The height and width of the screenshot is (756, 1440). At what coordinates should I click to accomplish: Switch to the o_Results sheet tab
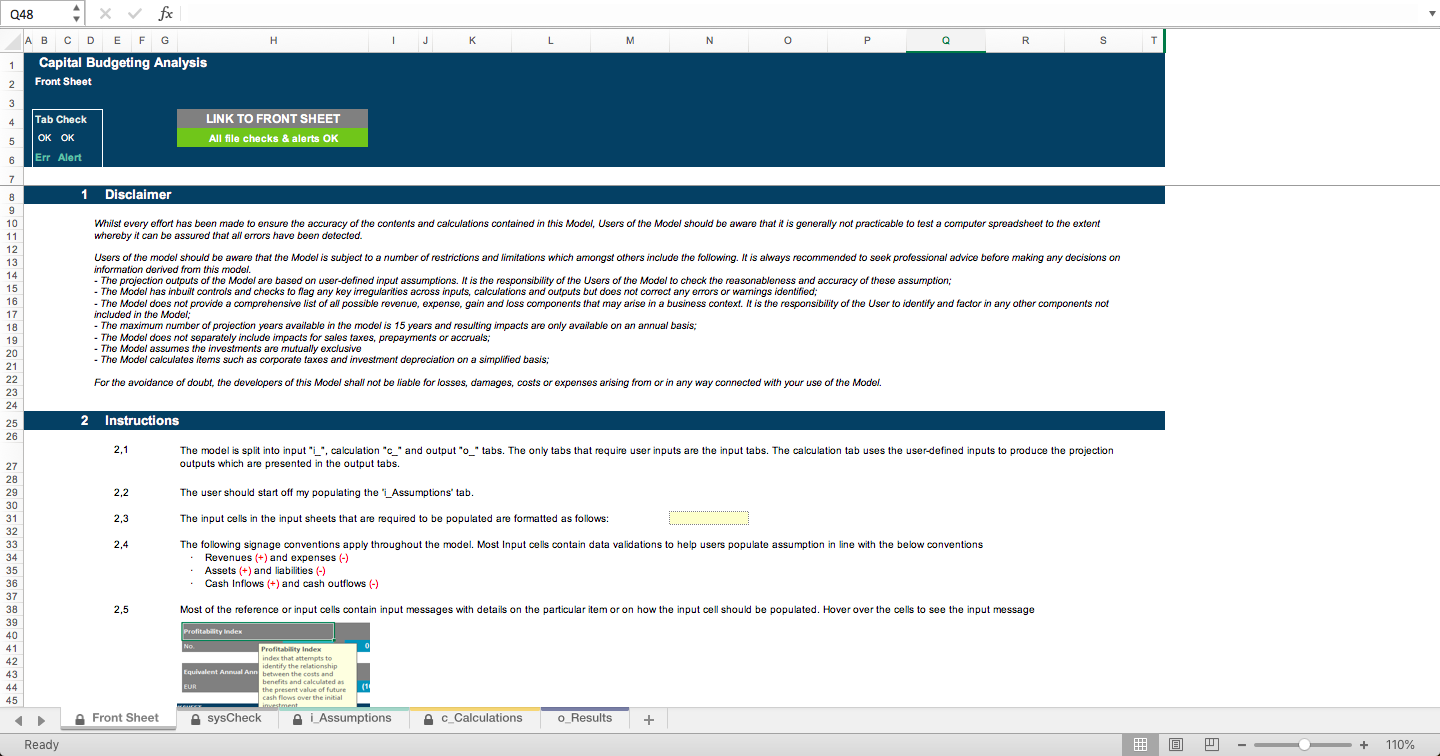[585, 718]
